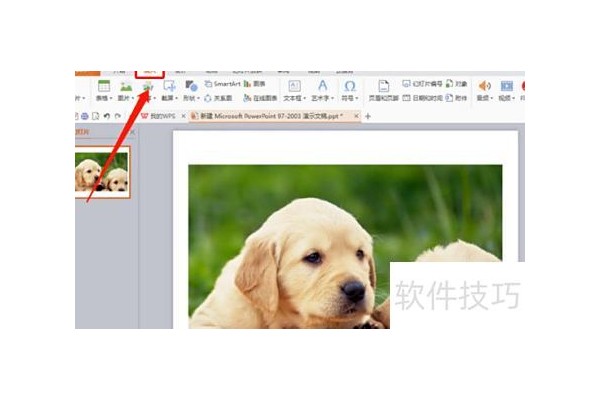This screenshot has height=400, width=600.
Task: Close the PowerPoint document tab
Action: click(x=356, y=116)
